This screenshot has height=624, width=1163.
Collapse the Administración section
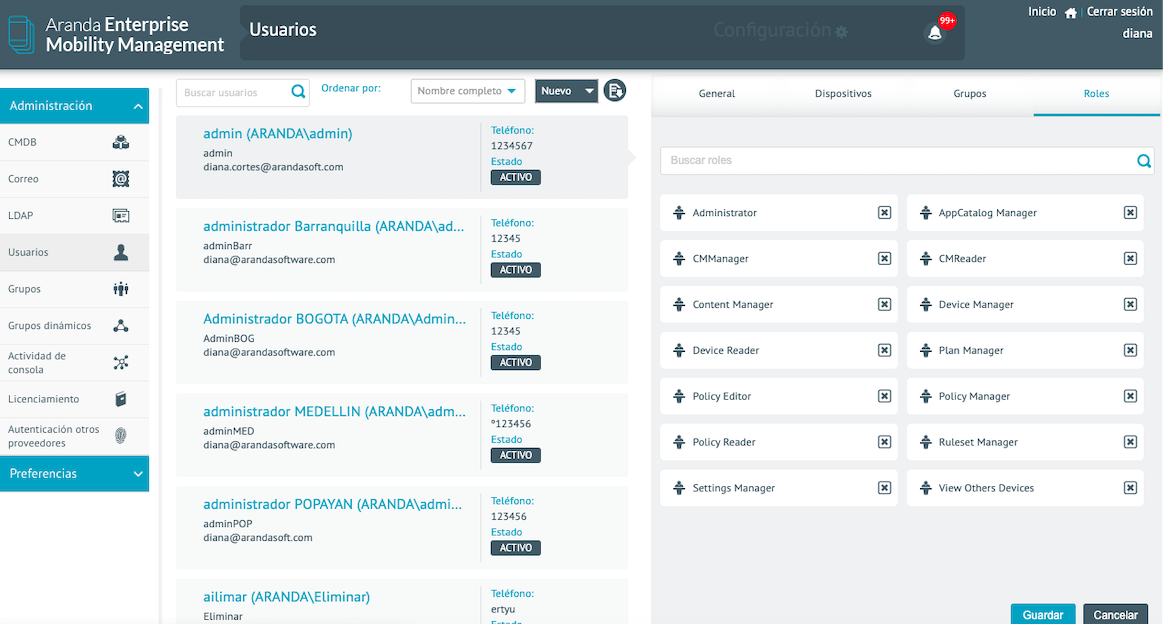click(x=138, y=106)
